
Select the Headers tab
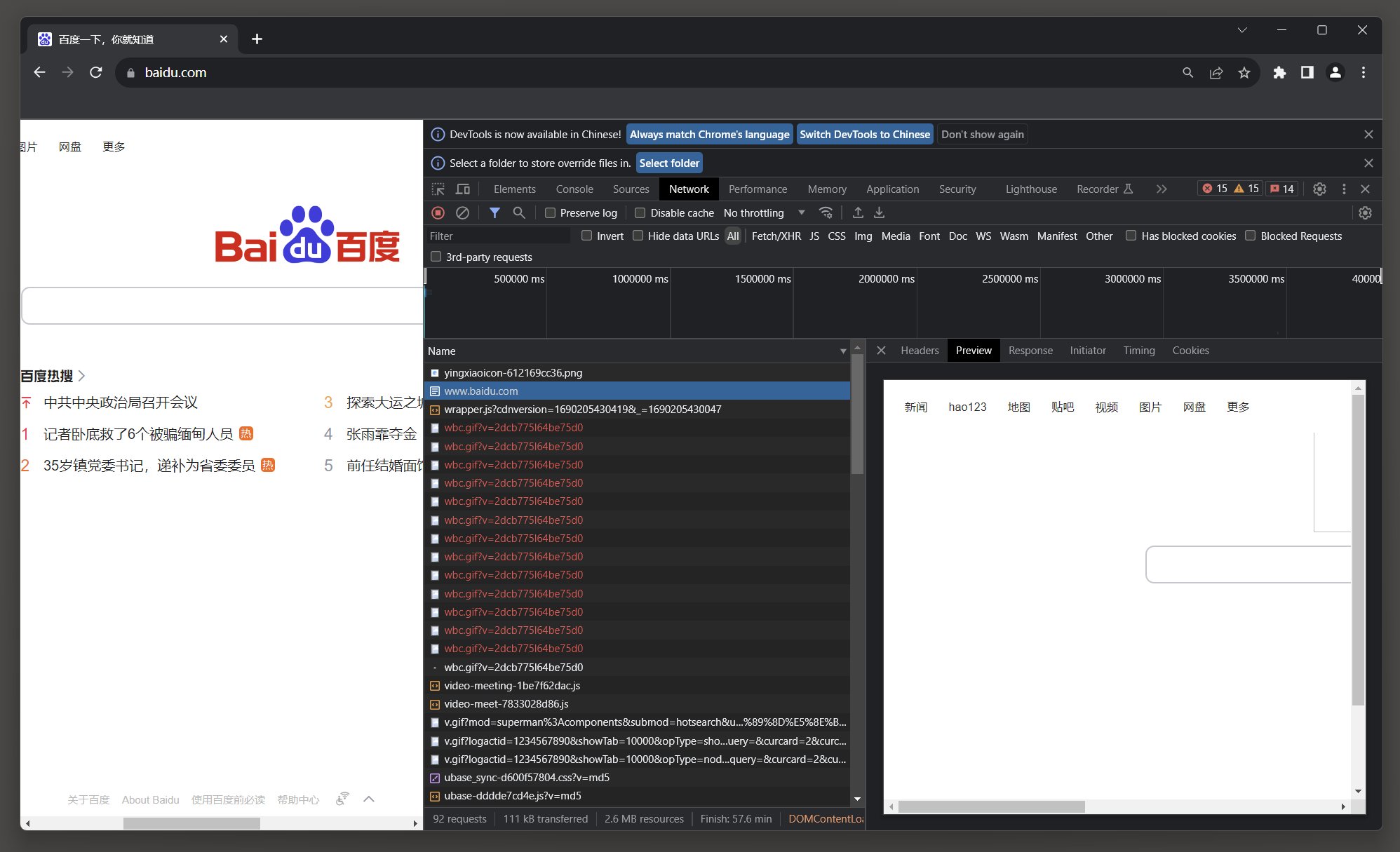coord(920,350)
